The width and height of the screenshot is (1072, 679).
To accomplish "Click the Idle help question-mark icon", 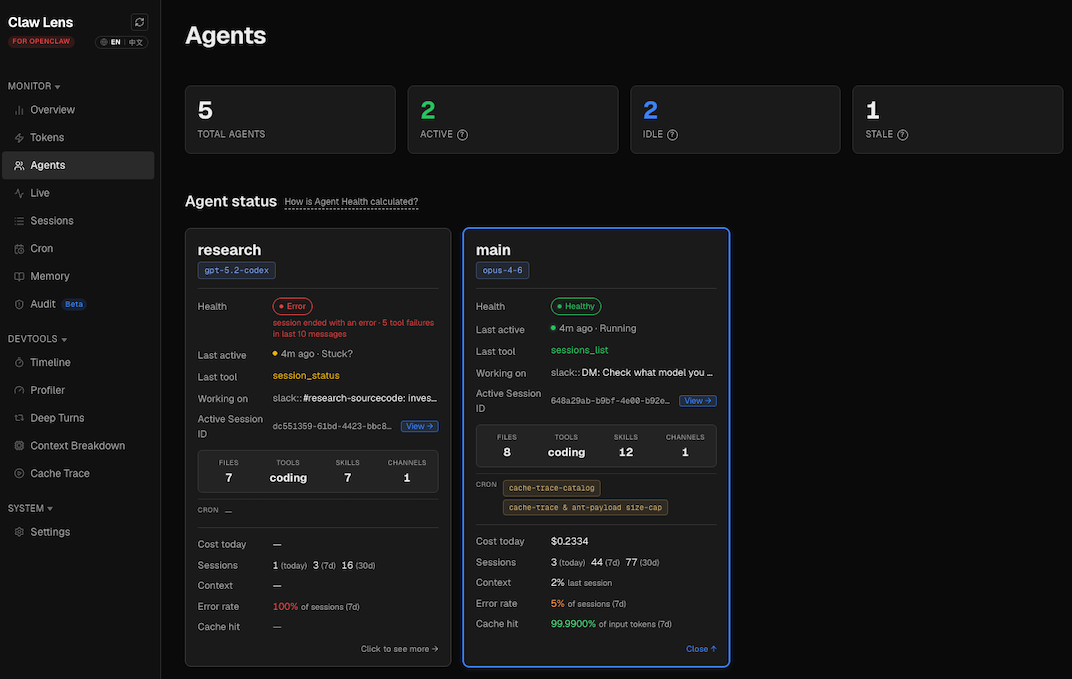I will coord(673,135).
